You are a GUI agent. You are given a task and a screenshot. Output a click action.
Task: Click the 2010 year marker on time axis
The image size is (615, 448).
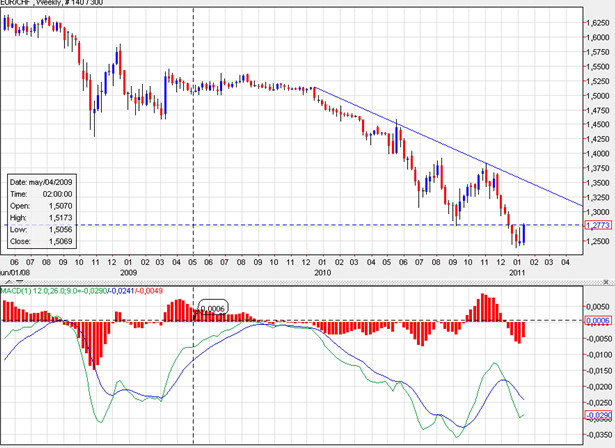(x=322, y=271)
